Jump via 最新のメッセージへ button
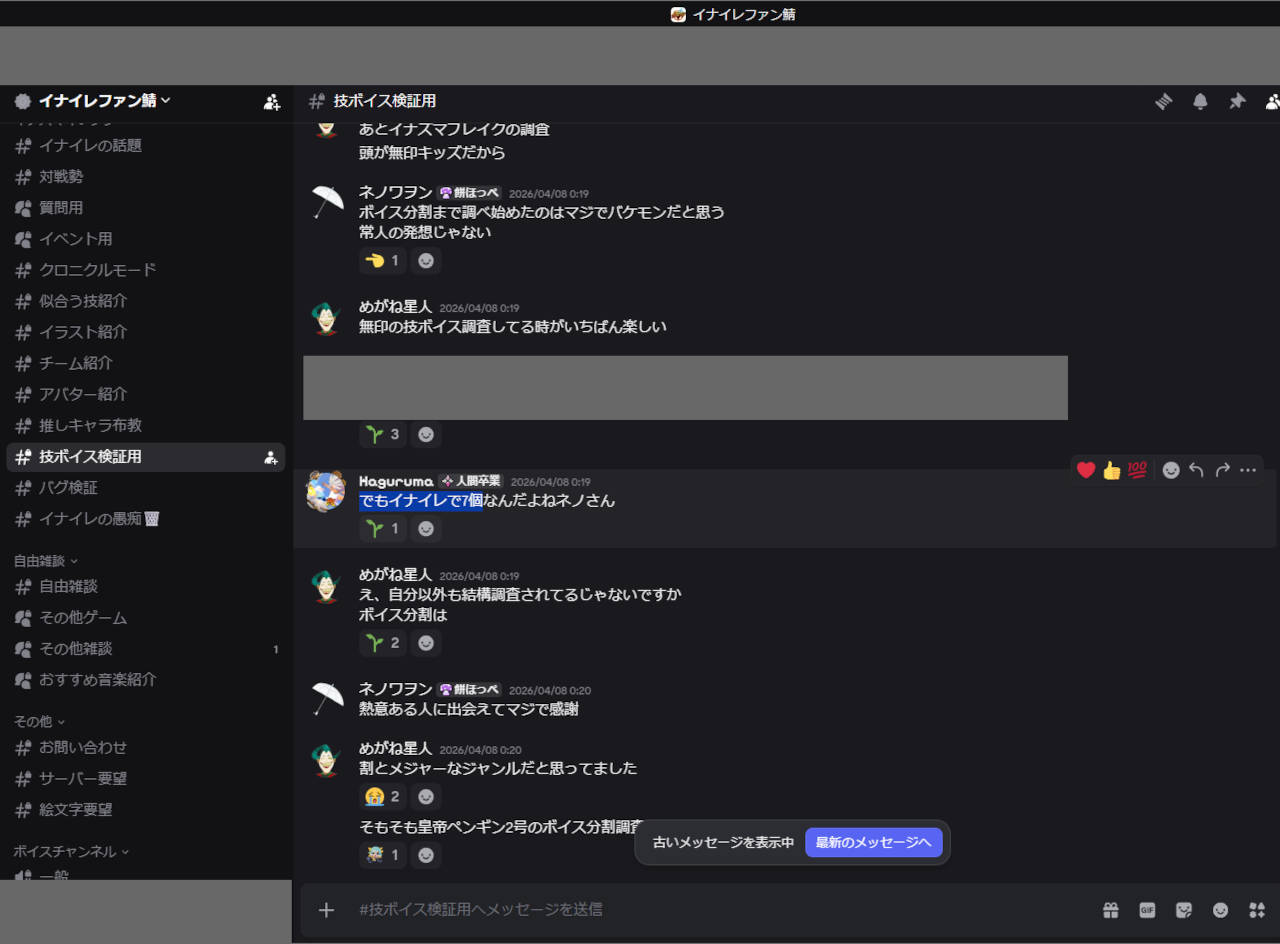 pyautogui.click(x=874, y=843)
